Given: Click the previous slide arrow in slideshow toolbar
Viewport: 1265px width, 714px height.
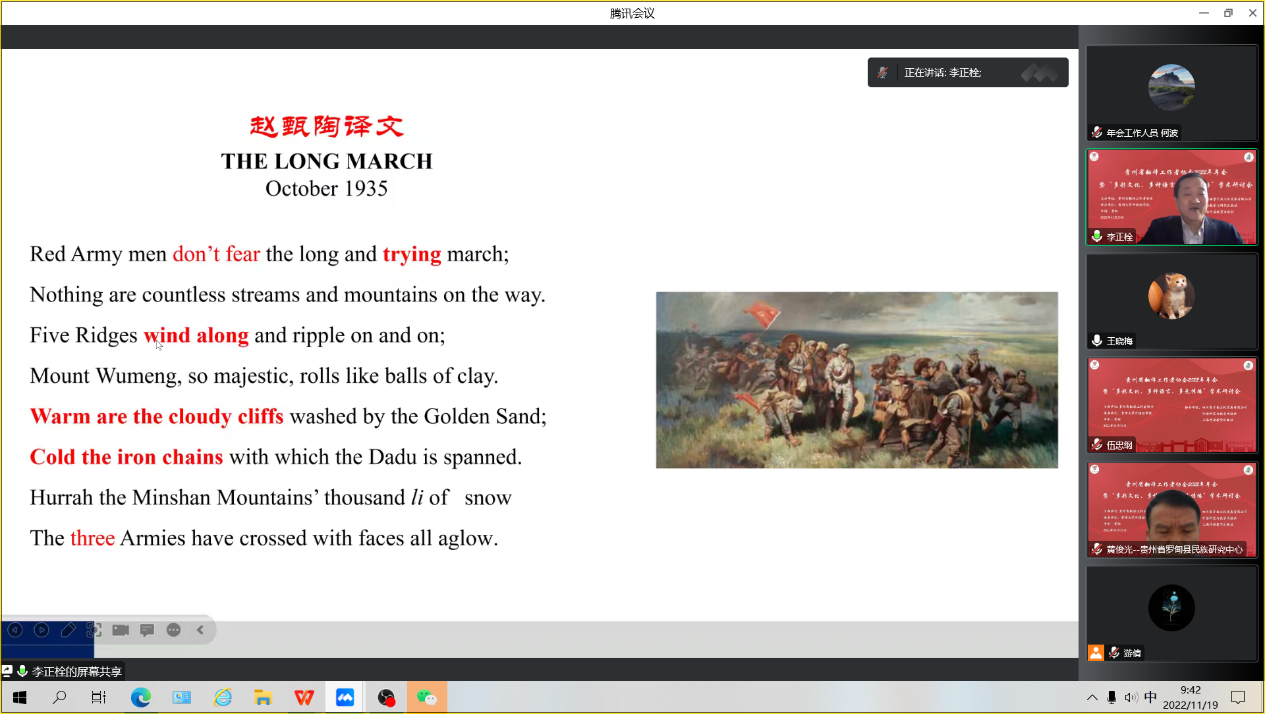Looking at the screenshot, I should click(x=15, y=630).
